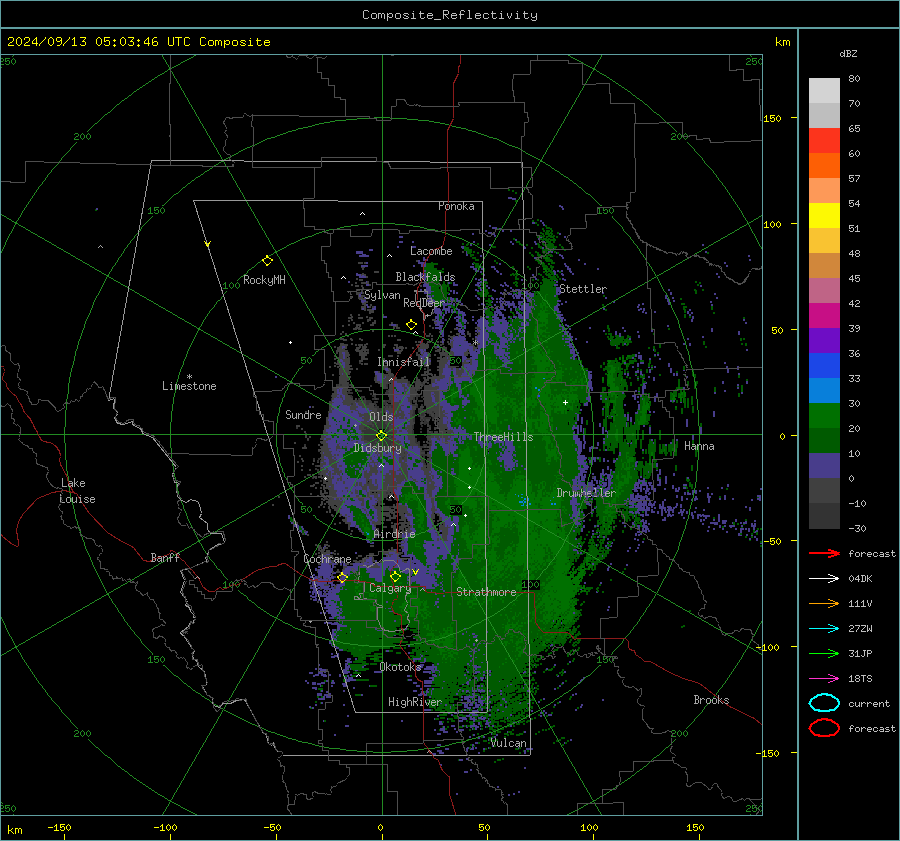The height and width of the screenshot is (841, 900).
Task: Click the yellow diamond marker above RockyMH
Action: pyautogui.click(x=267, y=261)
